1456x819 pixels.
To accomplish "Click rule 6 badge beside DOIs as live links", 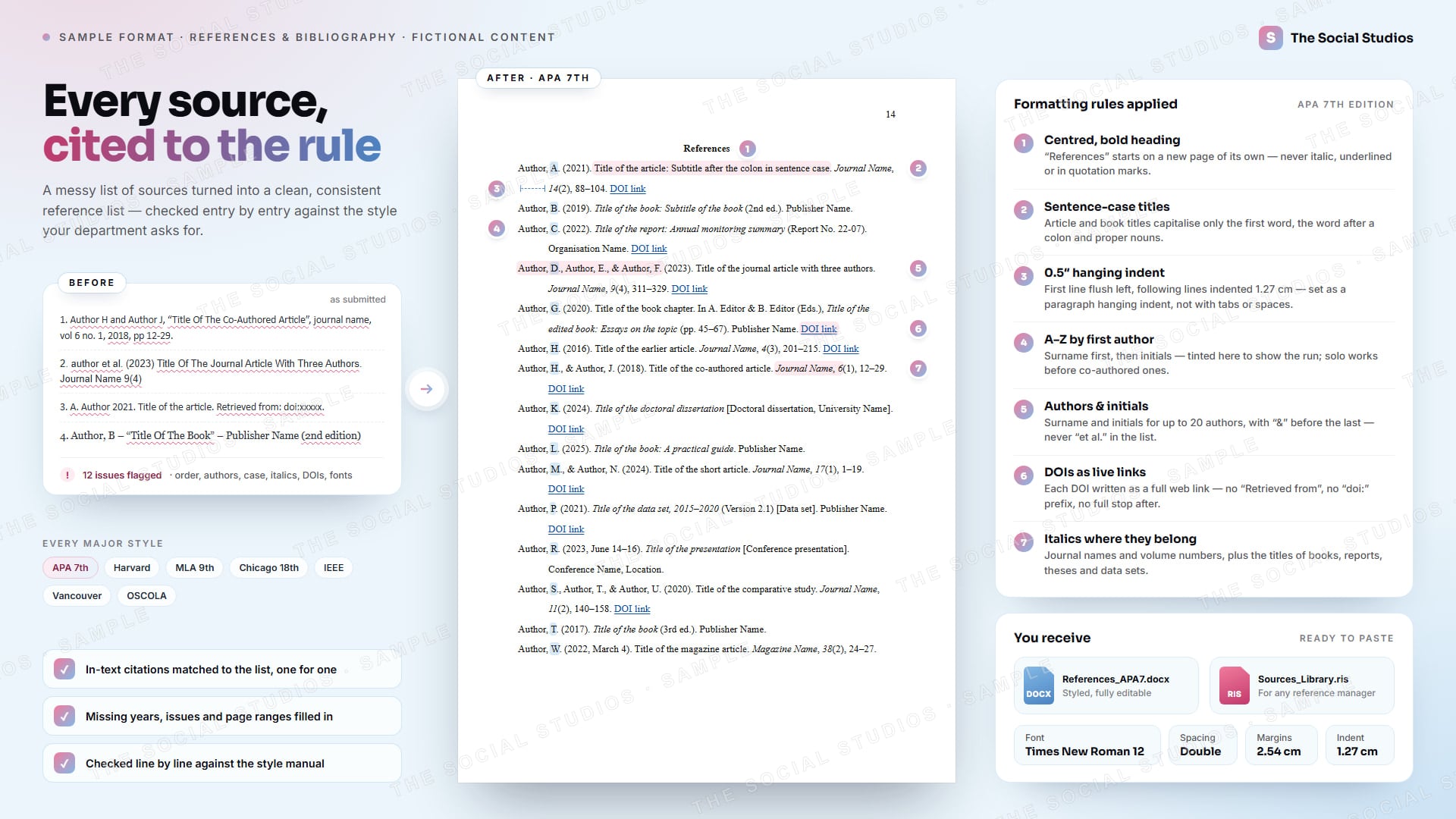I will pyautogui.click(x=1023, y=475).
